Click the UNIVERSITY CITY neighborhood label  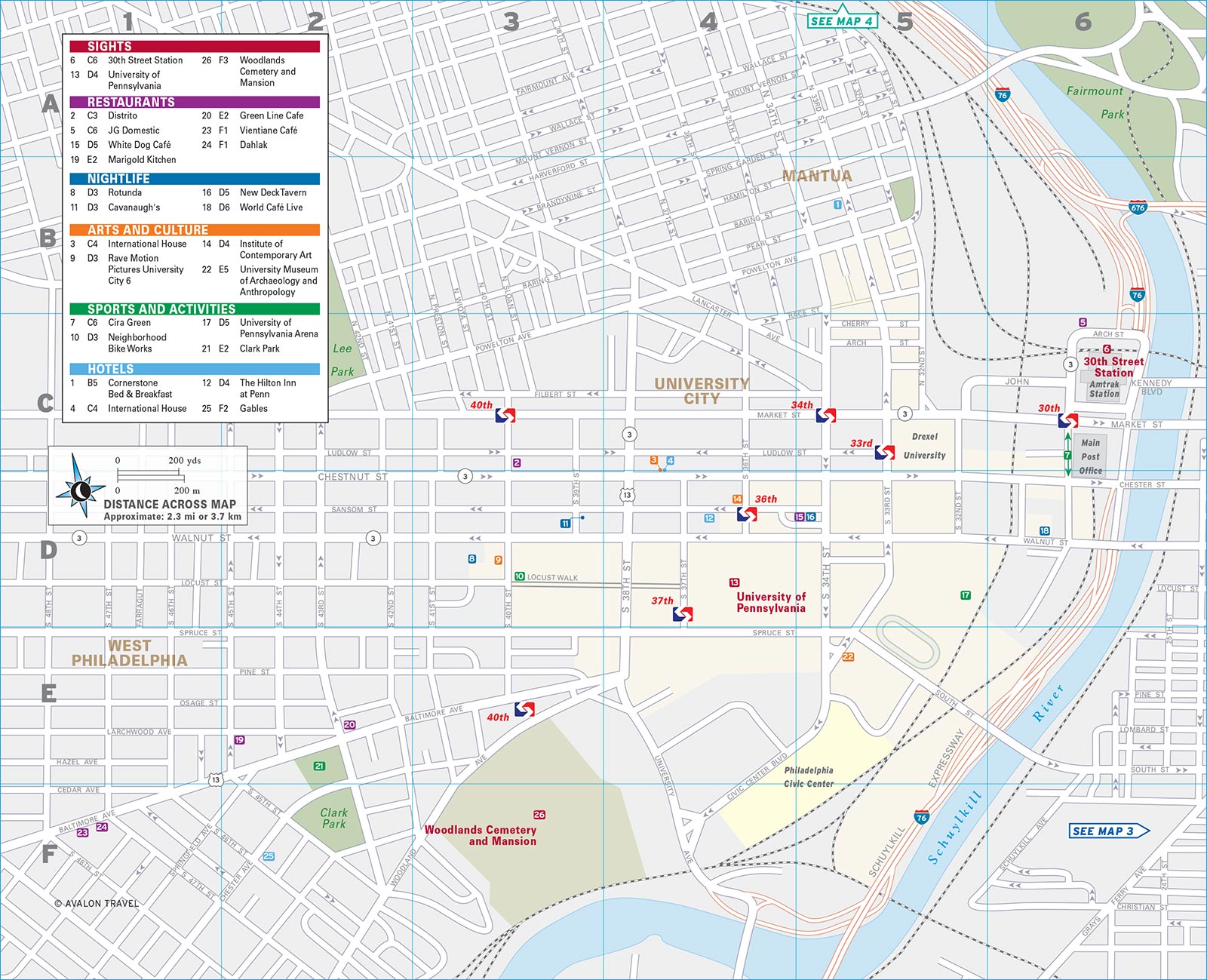point(702,392)
